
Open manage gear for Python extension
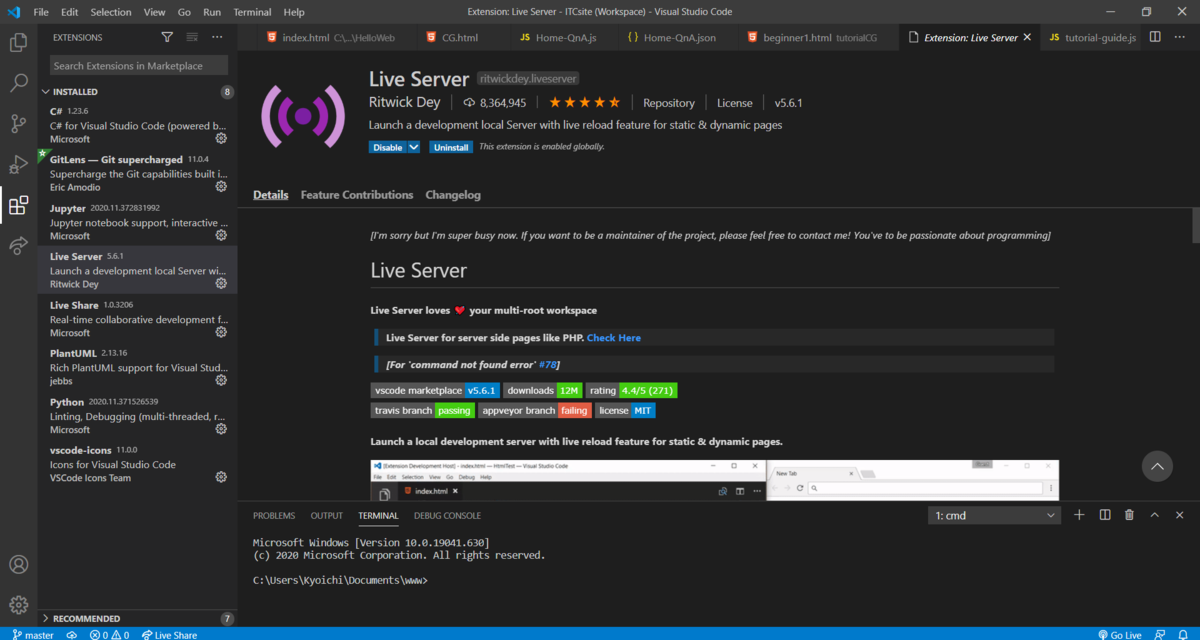(x=221, y=429)
